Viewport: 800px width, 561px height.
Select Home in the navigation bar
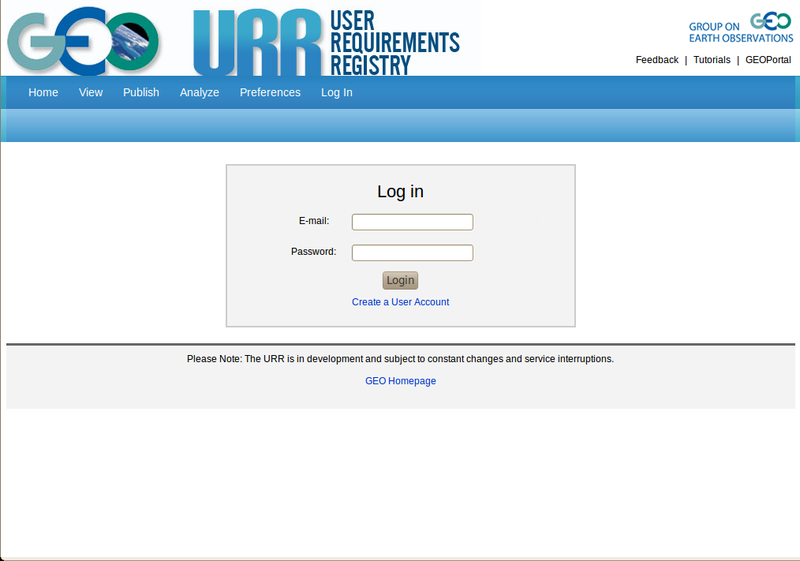[x=43, y=92]
